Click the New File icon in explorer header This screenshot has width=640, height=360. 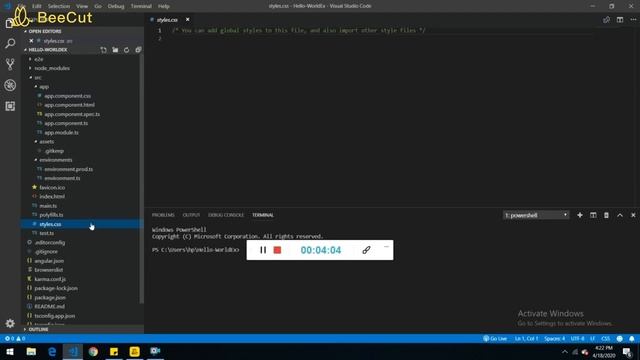coord(103,50)
